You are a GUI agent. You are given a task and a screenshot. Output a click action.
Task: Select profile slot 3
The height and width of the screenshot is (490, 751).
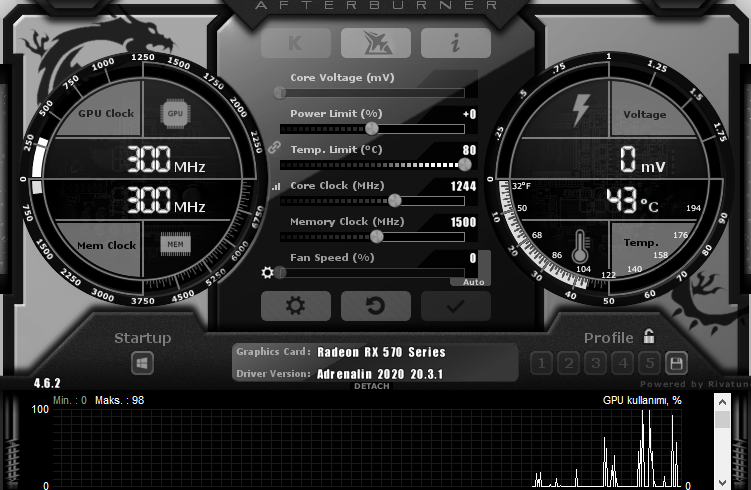point(596,363)
